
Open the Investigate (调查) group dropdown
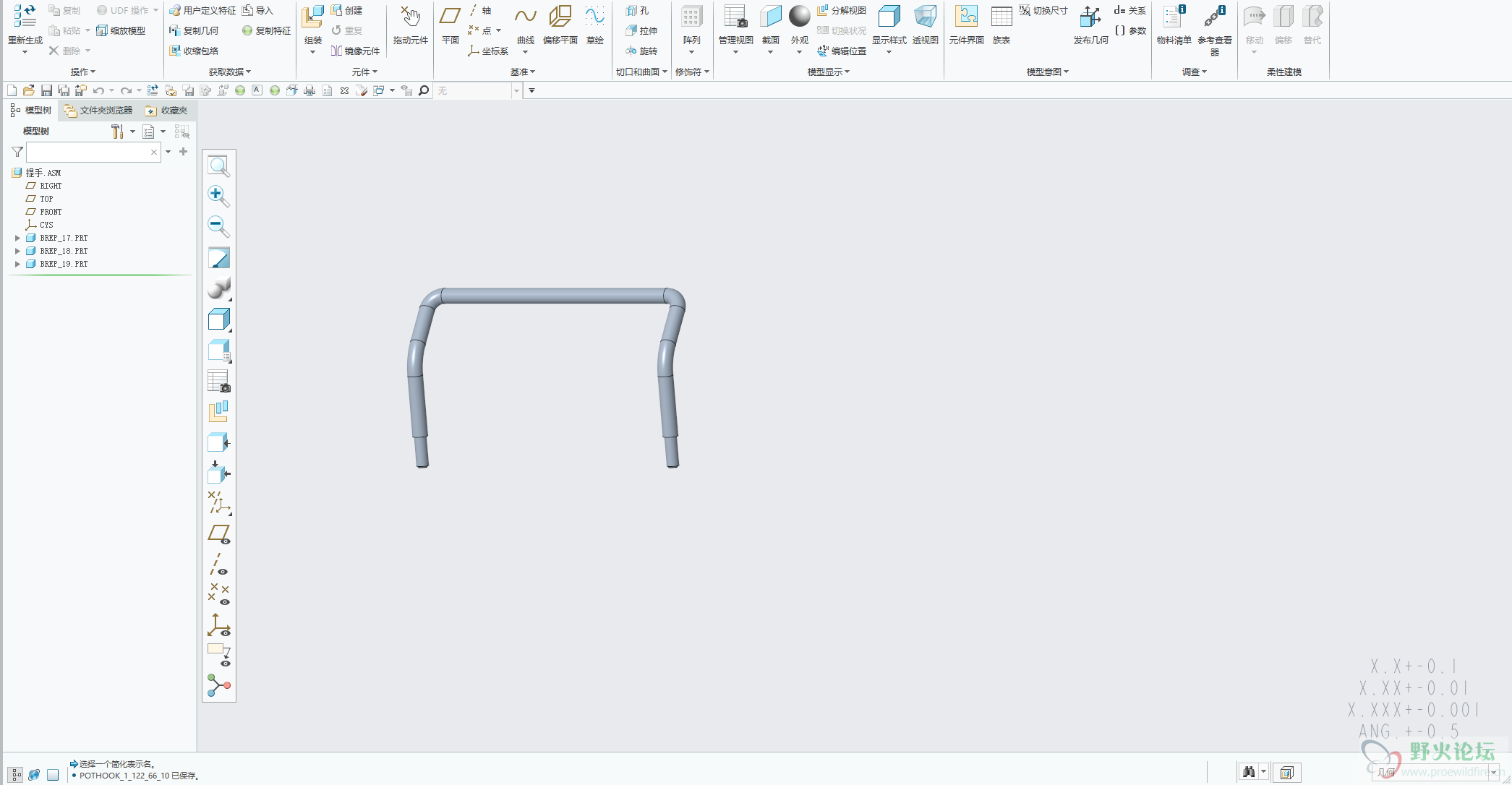(1195, 72)
